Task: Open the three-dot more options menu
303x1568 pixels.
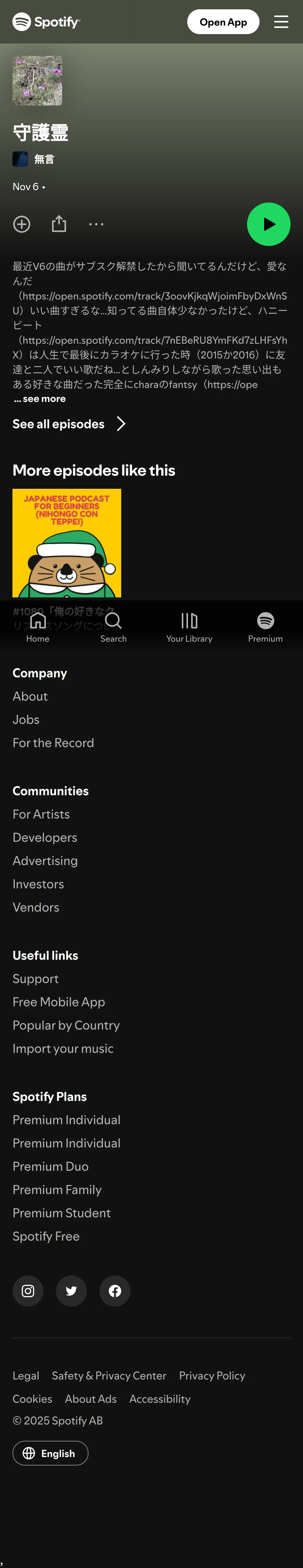Action: coord(96,224)
